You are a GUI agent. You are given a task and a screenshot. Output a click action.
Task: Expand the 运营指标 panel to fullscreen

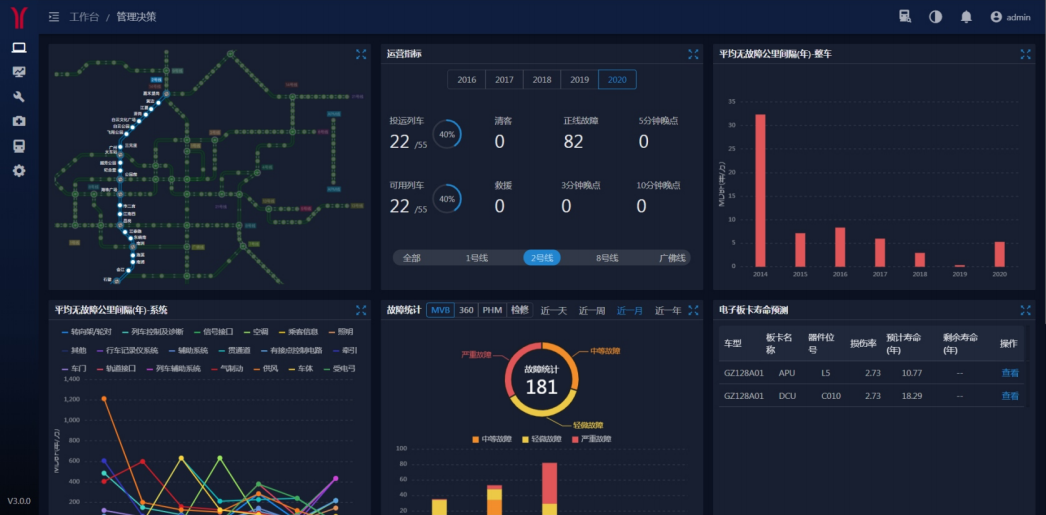coord(693,54)
